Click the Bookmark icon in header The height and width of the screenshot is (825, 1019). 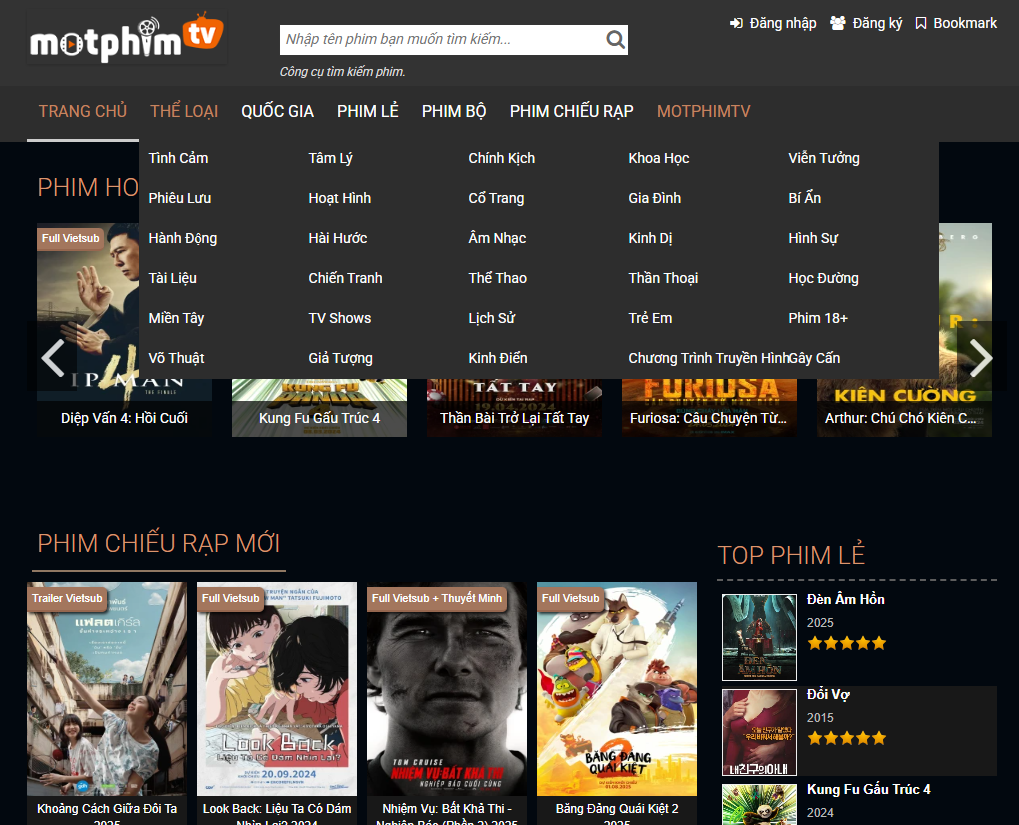click(x=921, y=23)
